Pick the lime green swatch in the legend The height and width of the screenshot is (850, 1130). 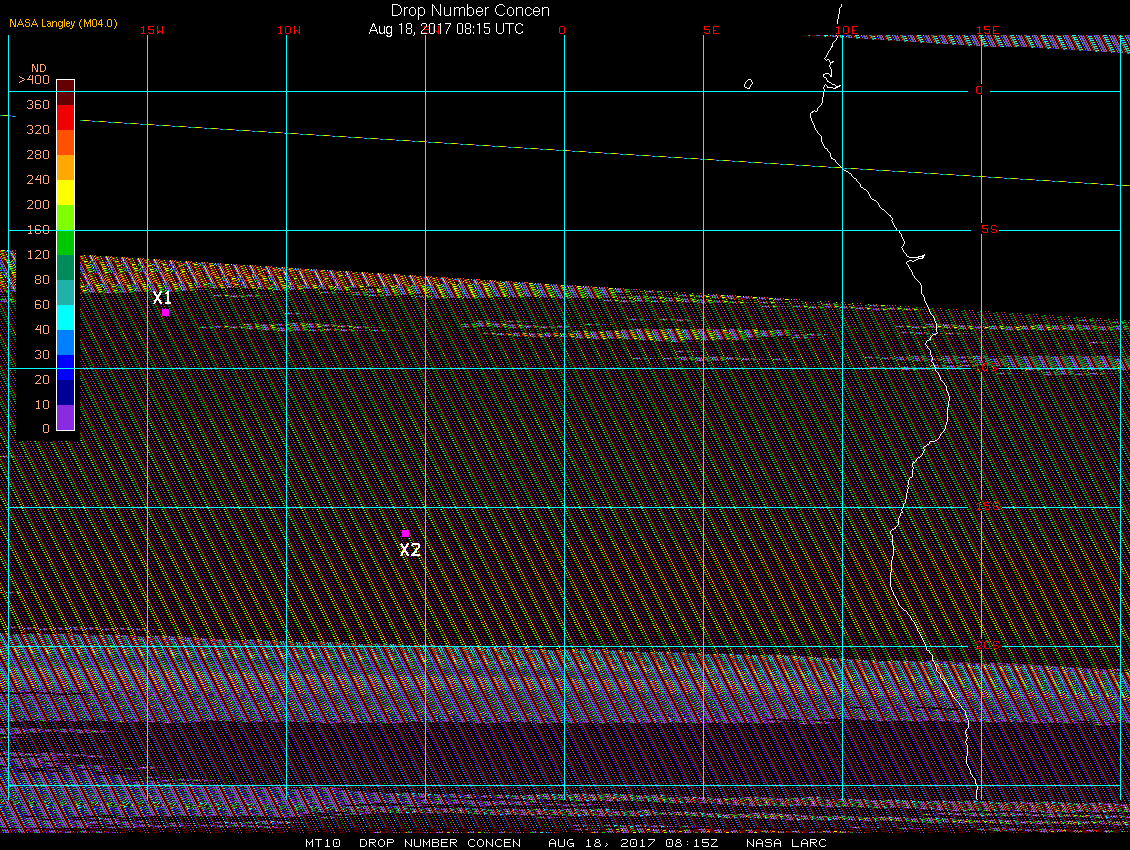(66, 217)
